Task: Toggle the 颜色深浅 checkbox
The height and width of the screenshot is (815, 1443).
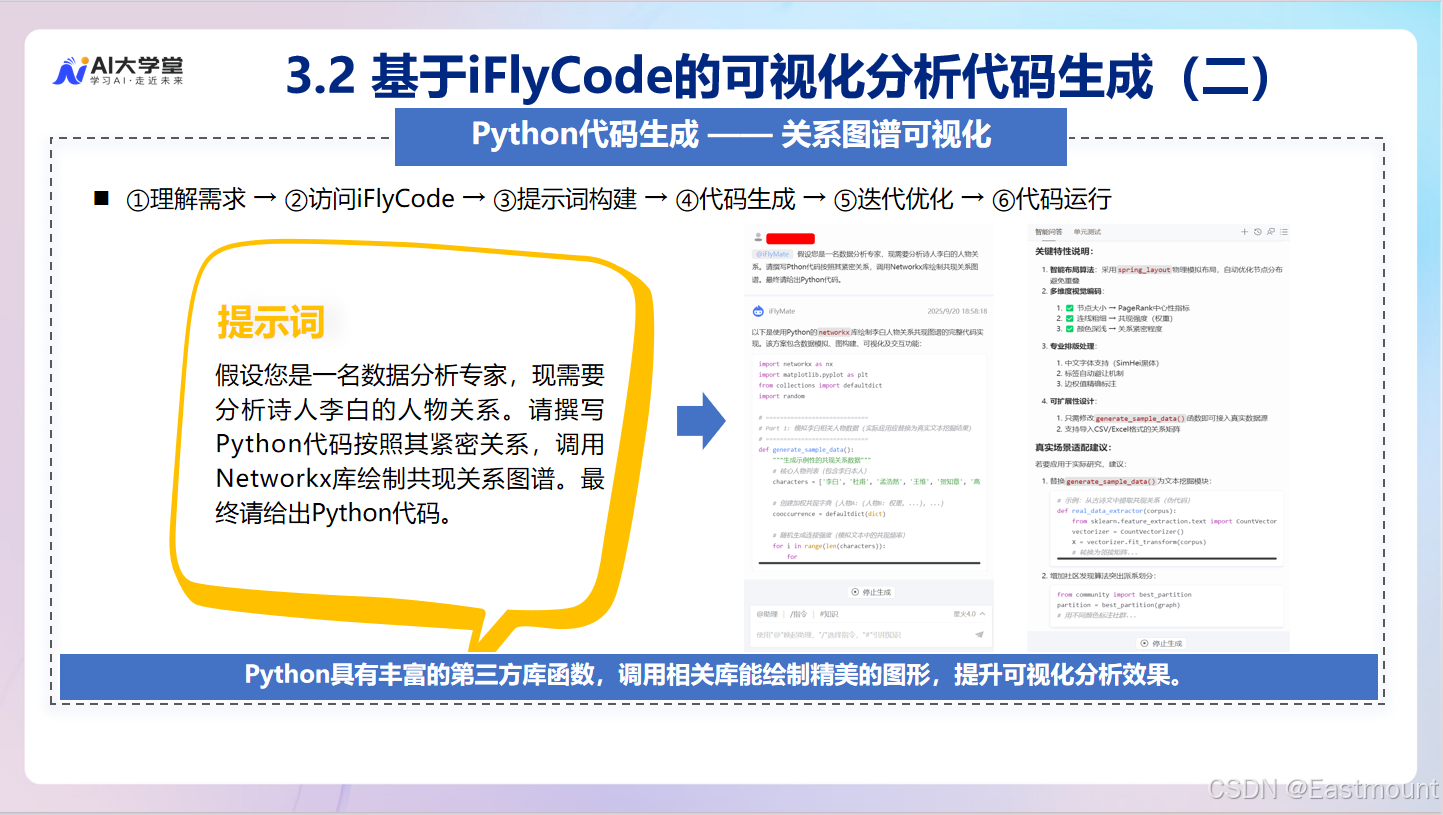Action: [x=1070, y=328]
